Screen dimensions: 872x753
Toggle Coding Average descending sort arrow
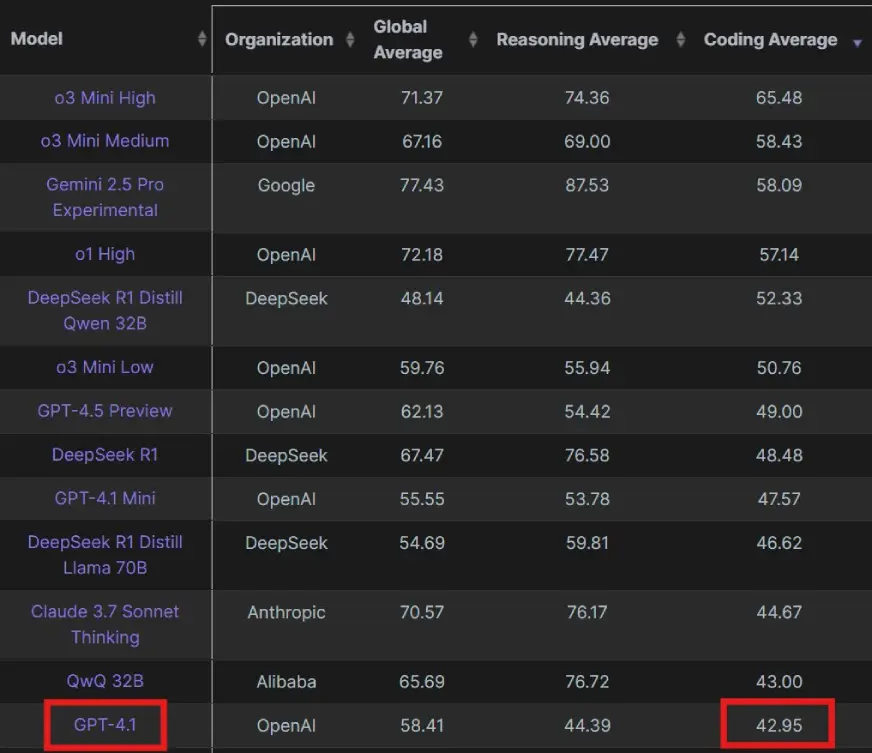point(857,42)
